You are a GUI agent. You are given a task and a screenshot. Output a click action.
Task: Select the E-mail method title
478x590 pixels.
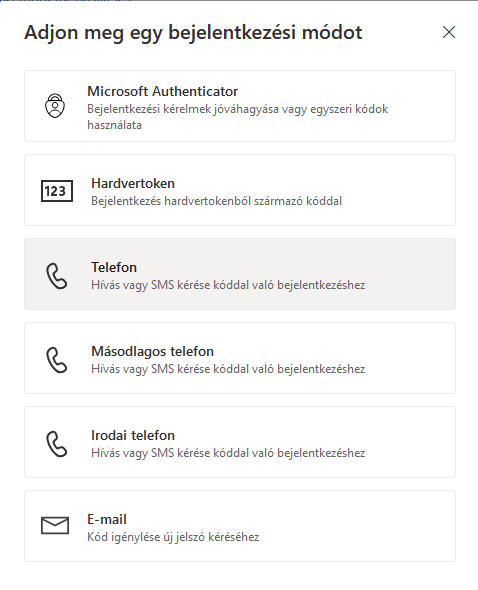(x=107, y=519)
